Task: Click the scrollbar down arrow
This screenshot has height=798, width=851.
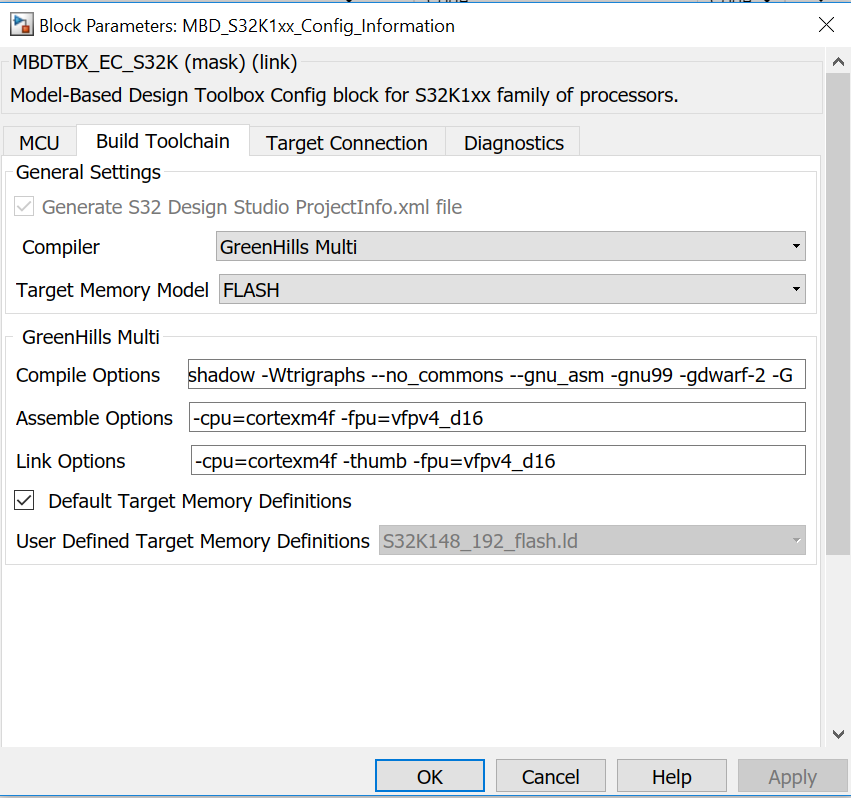Action: point(838,733)
